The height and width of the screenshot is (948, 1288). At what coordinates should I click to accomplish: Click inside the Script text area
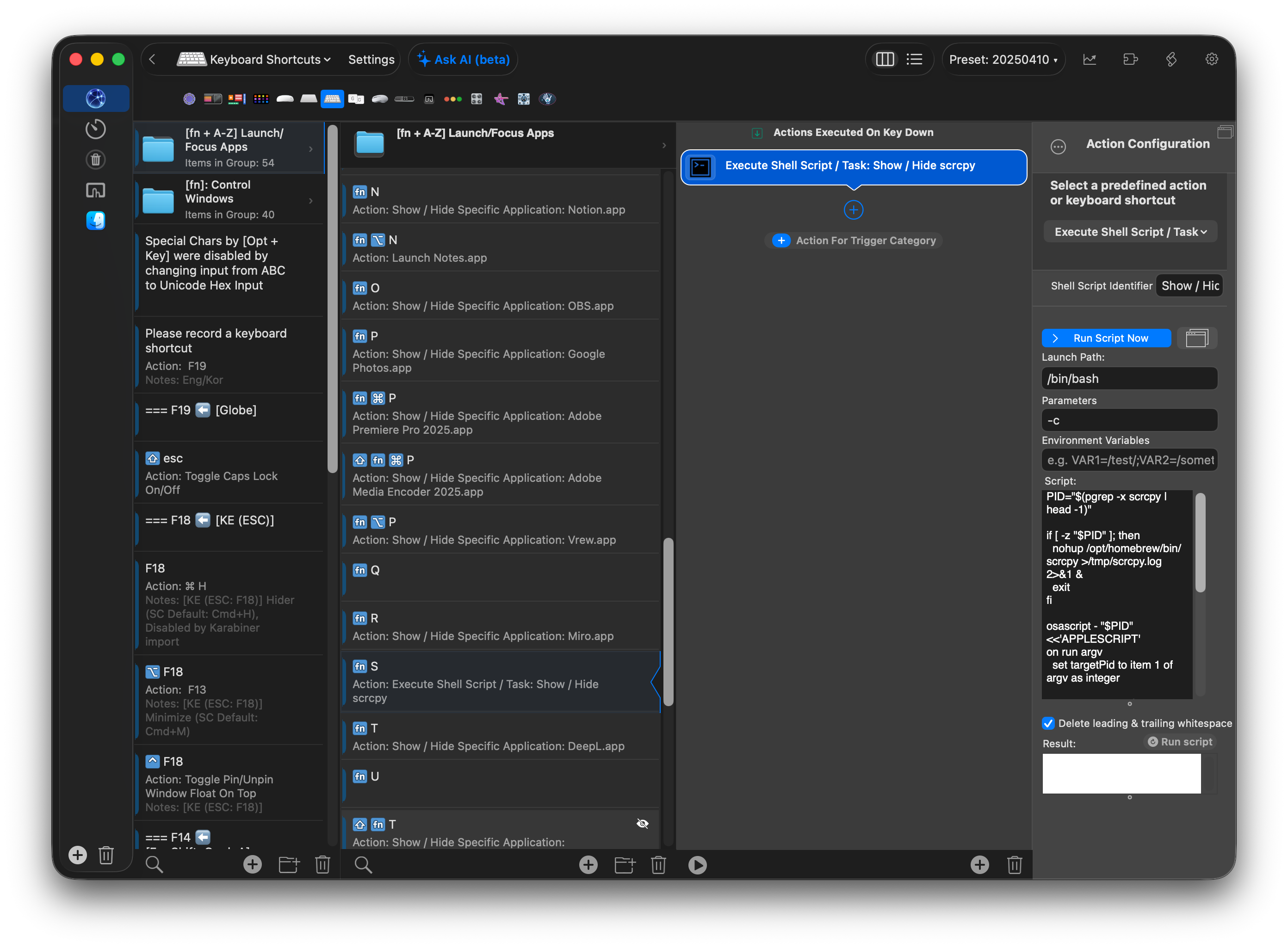[1116, 594]
